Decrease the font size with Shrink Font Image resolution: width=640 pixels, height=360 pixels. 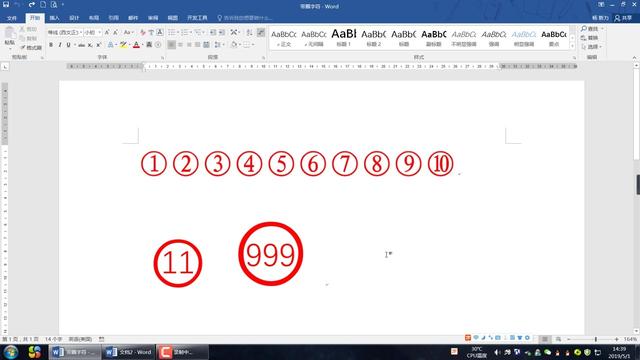[116, 32]
